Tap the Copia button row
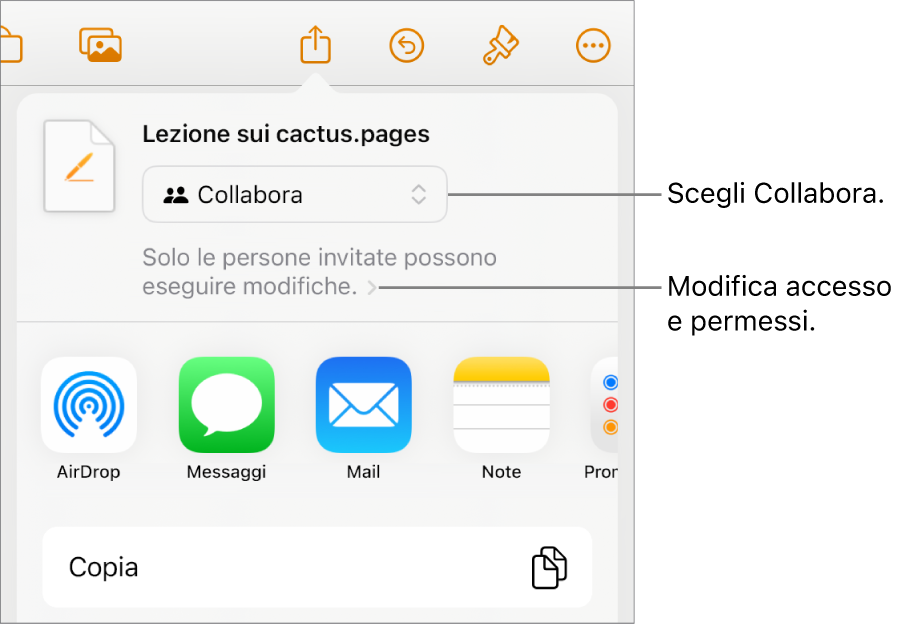908x625 pixels. point(317,567)
